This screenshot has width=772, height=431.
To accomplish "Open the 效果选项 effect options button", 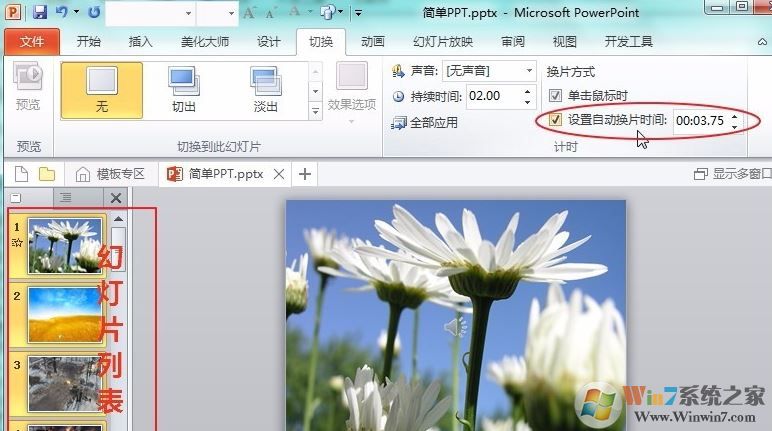I will click(352, 91).
